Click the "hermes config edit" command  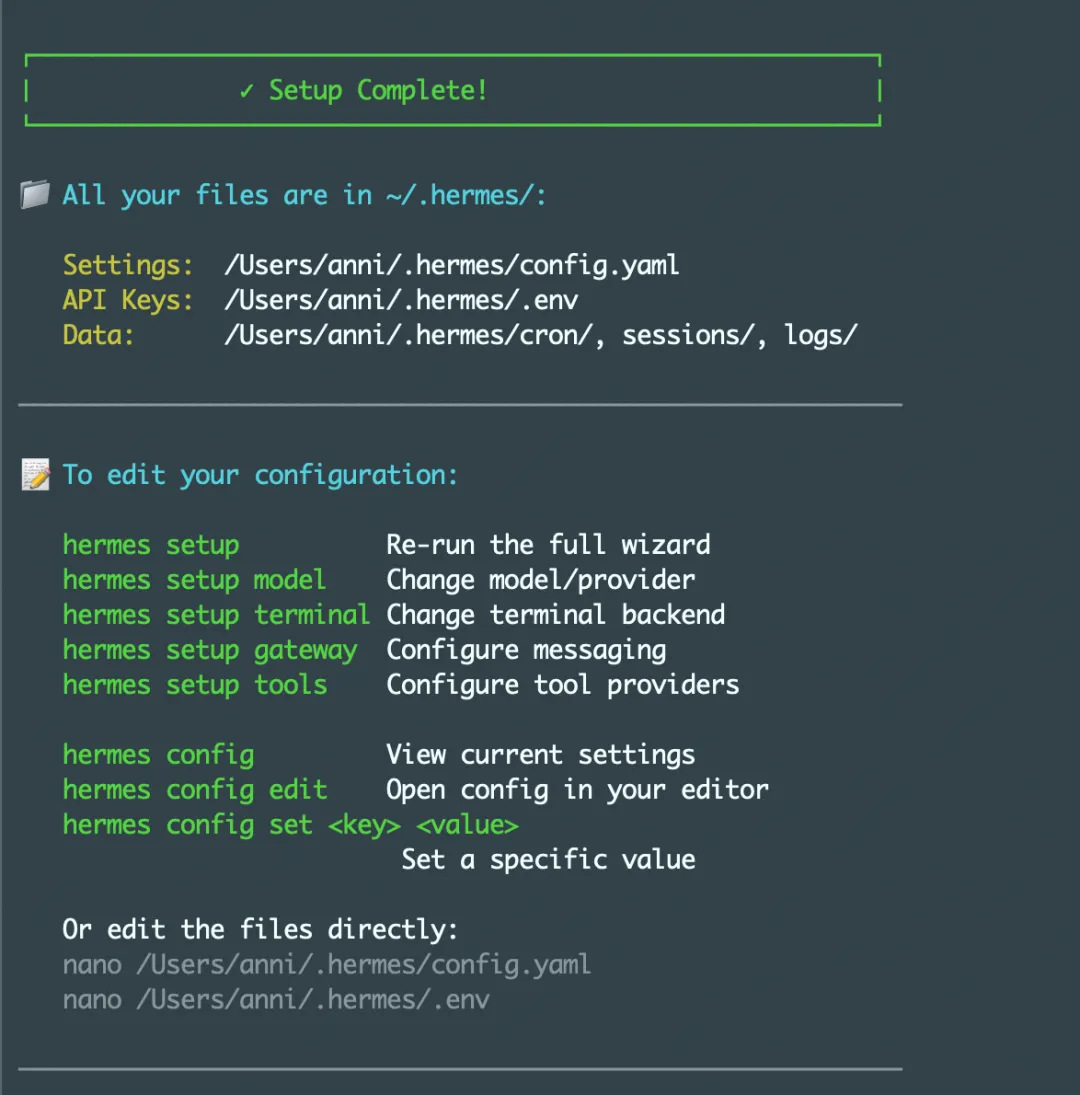pyautogui.click(x=194, y=790)
